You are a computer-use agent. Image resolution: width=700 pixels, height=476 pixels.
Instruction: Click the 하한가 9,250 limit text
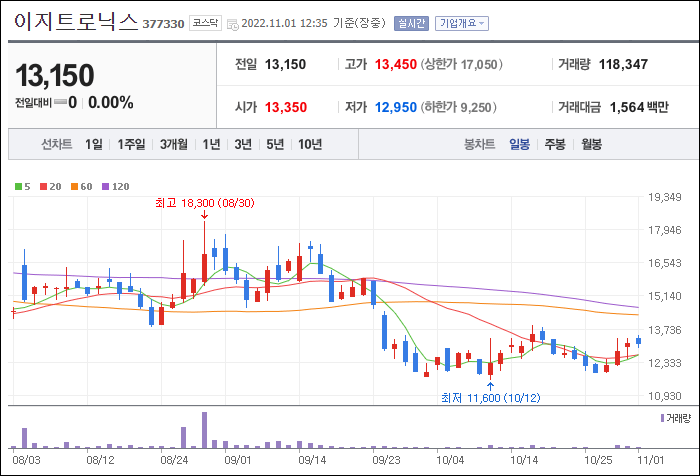458,107
